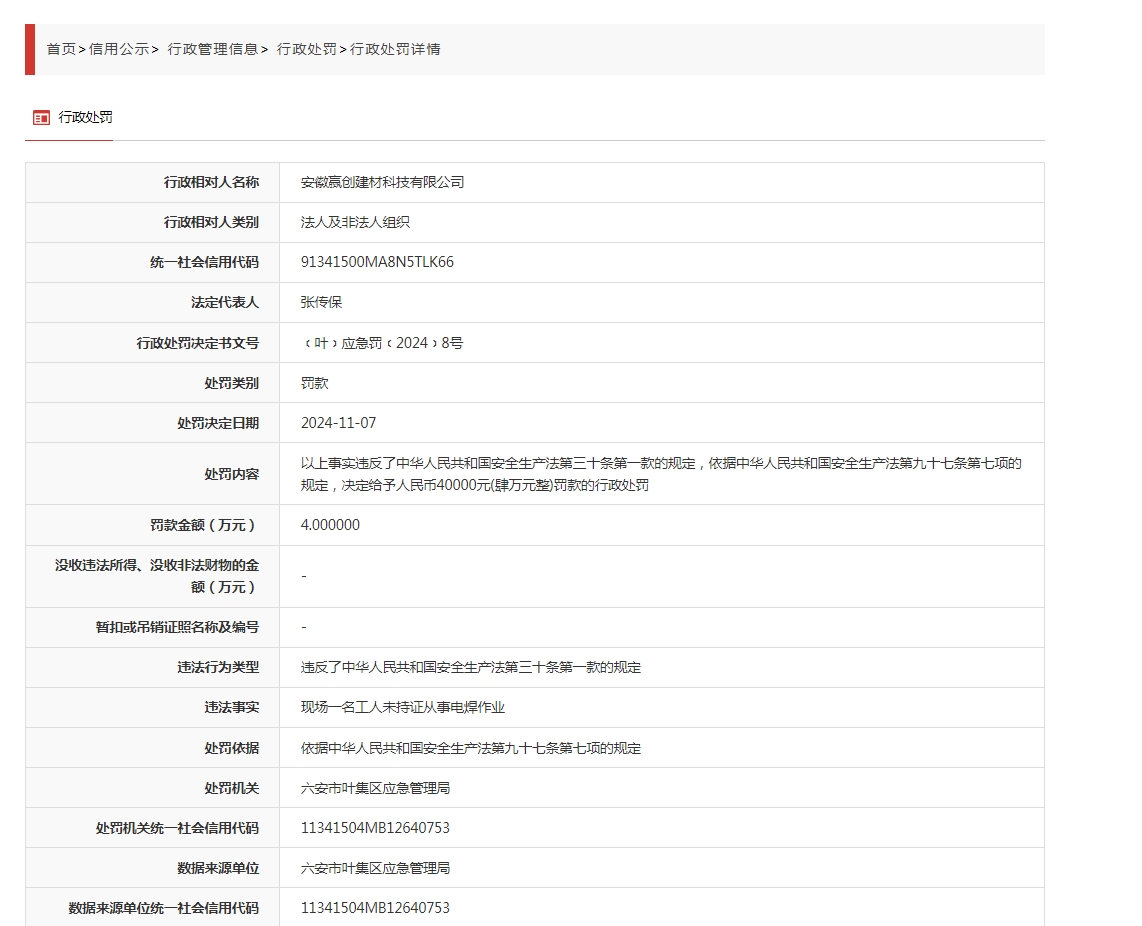
Task: Select the 违法事实 text about 电焊作业
Action: [x=402, y=707]
